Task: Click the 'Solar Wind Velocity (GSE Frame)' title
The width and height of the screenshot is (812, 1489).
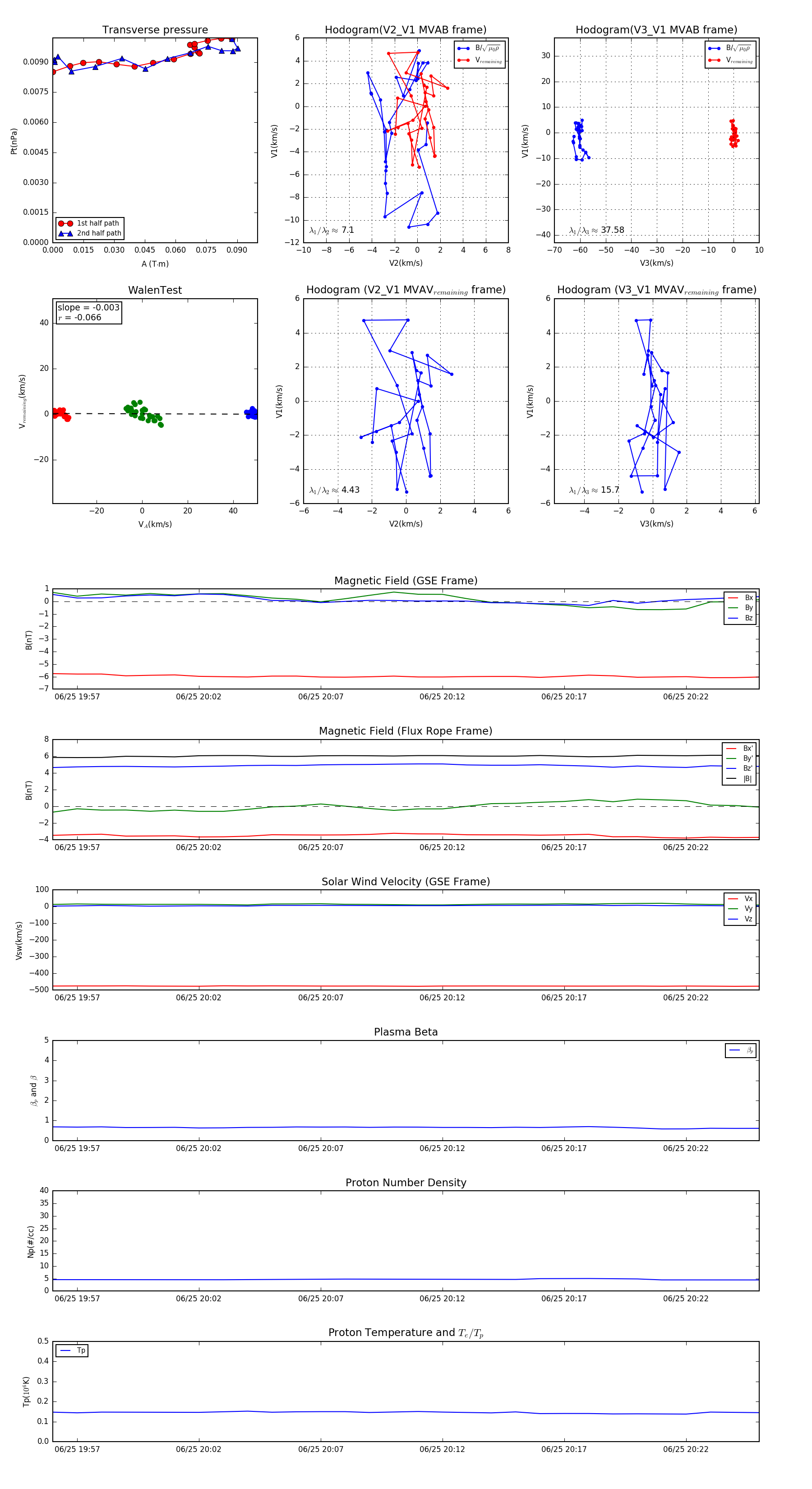Action: [x=406, y=882]
